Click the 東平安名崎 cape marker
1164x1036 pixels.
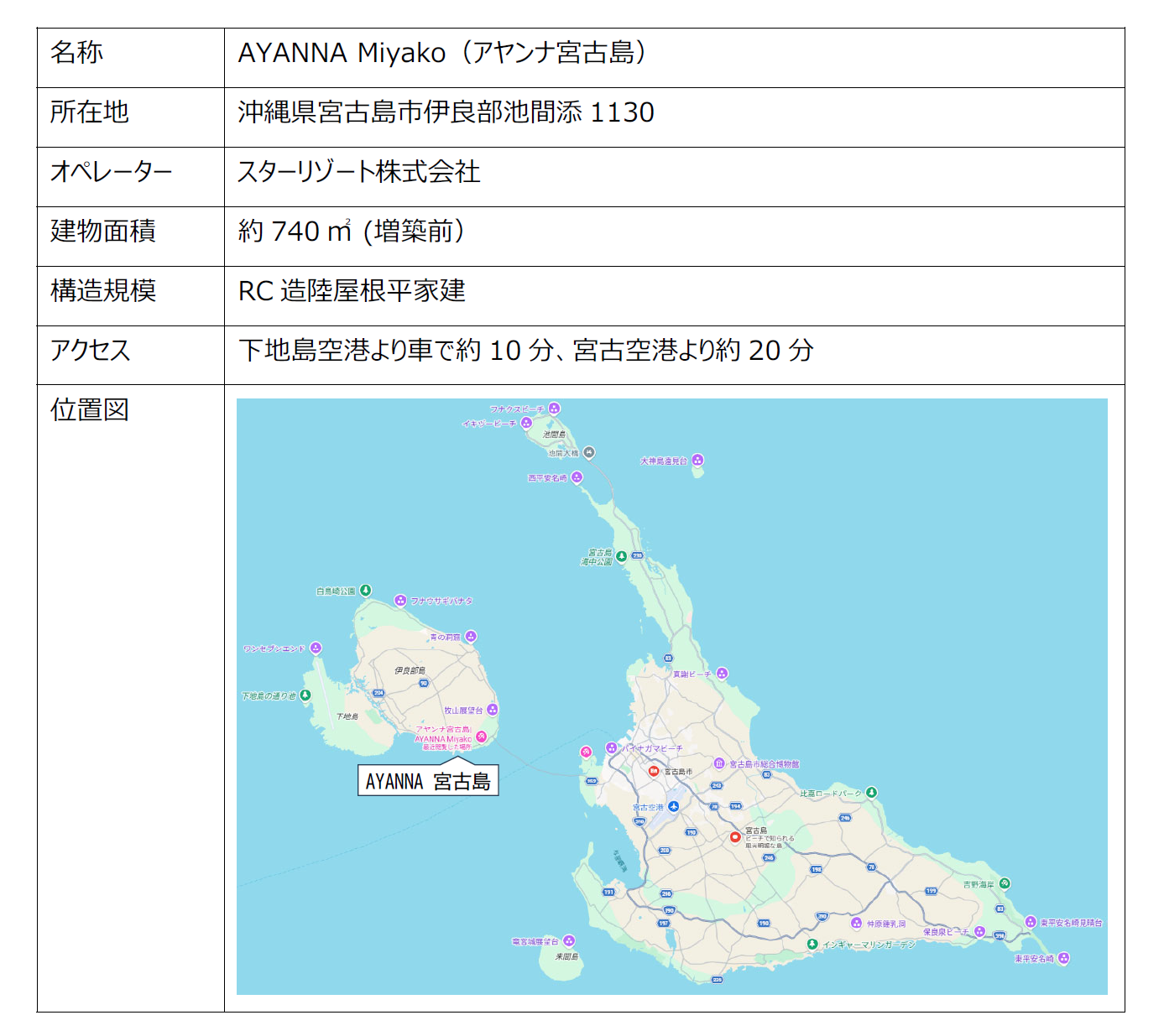[x=1063, y=958]
